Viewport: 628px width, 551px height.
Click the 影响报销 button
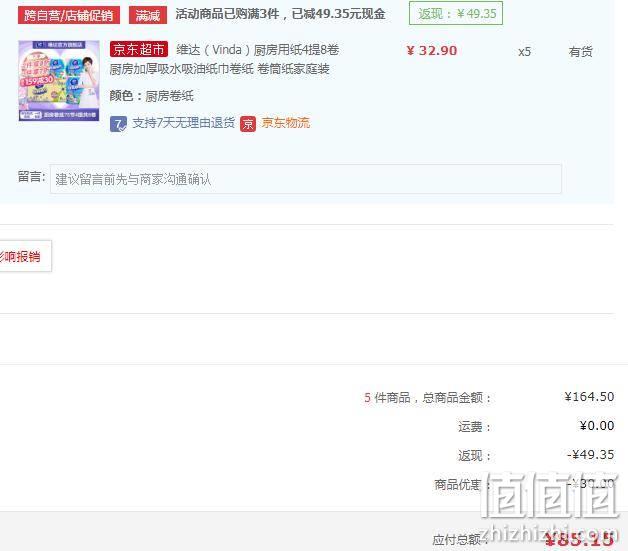click(25, 256)
